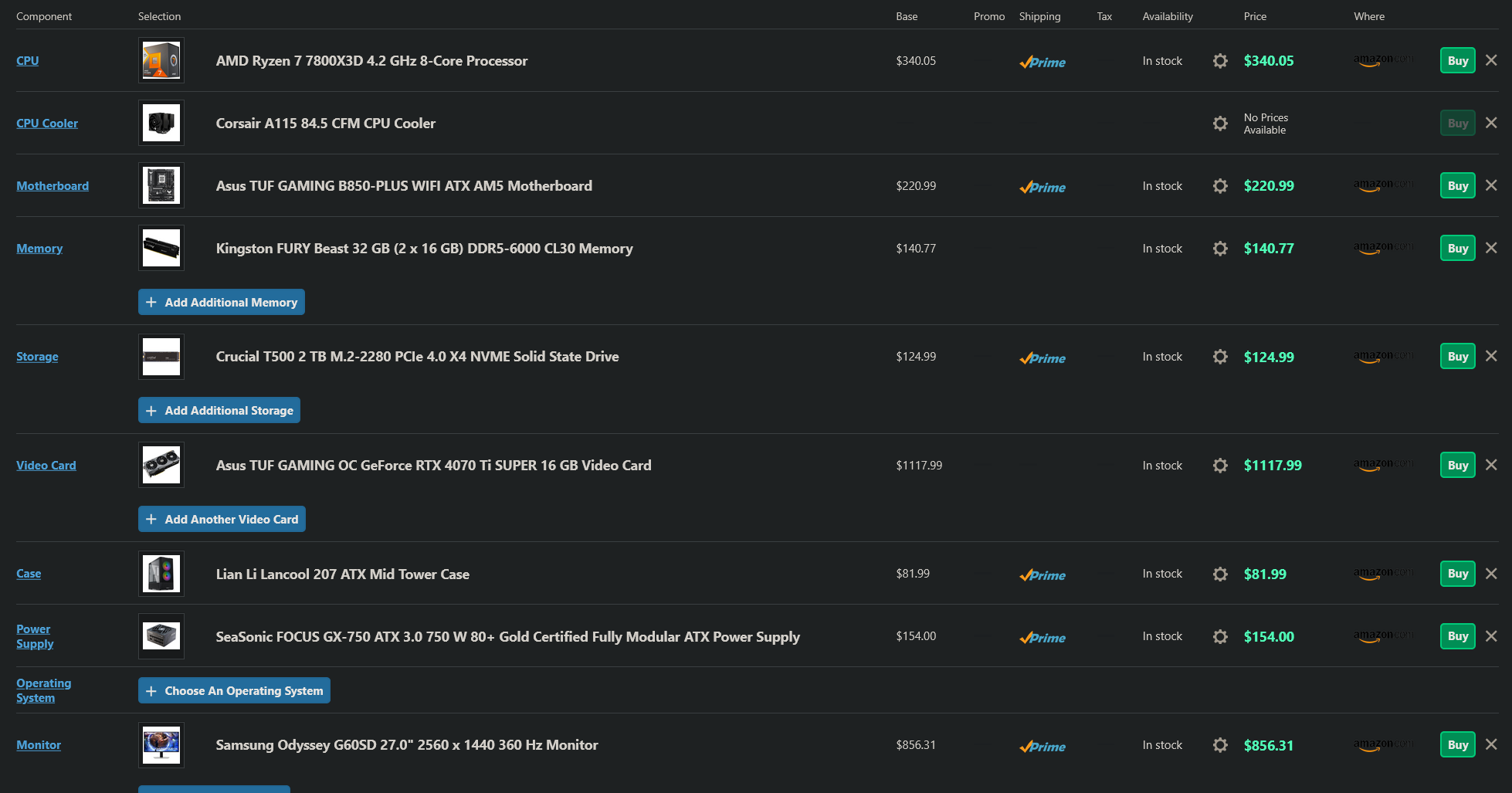
Task: Open gear settings for Crucial T500 storage
Action: click(x=1220, y=357)
